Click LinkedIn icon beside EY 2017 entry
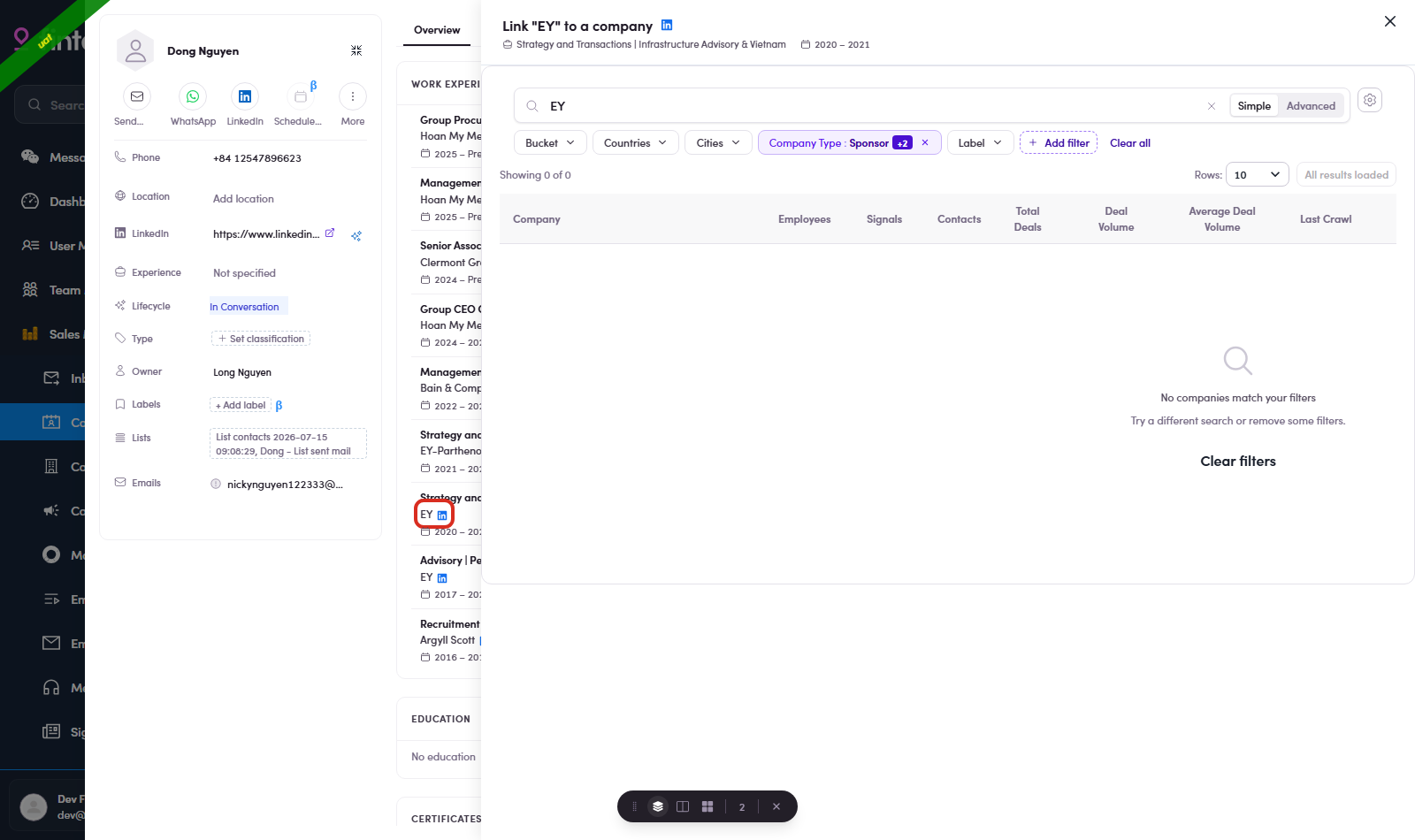This screenshot has width=1415, height=840. click(x=442, y=578)
